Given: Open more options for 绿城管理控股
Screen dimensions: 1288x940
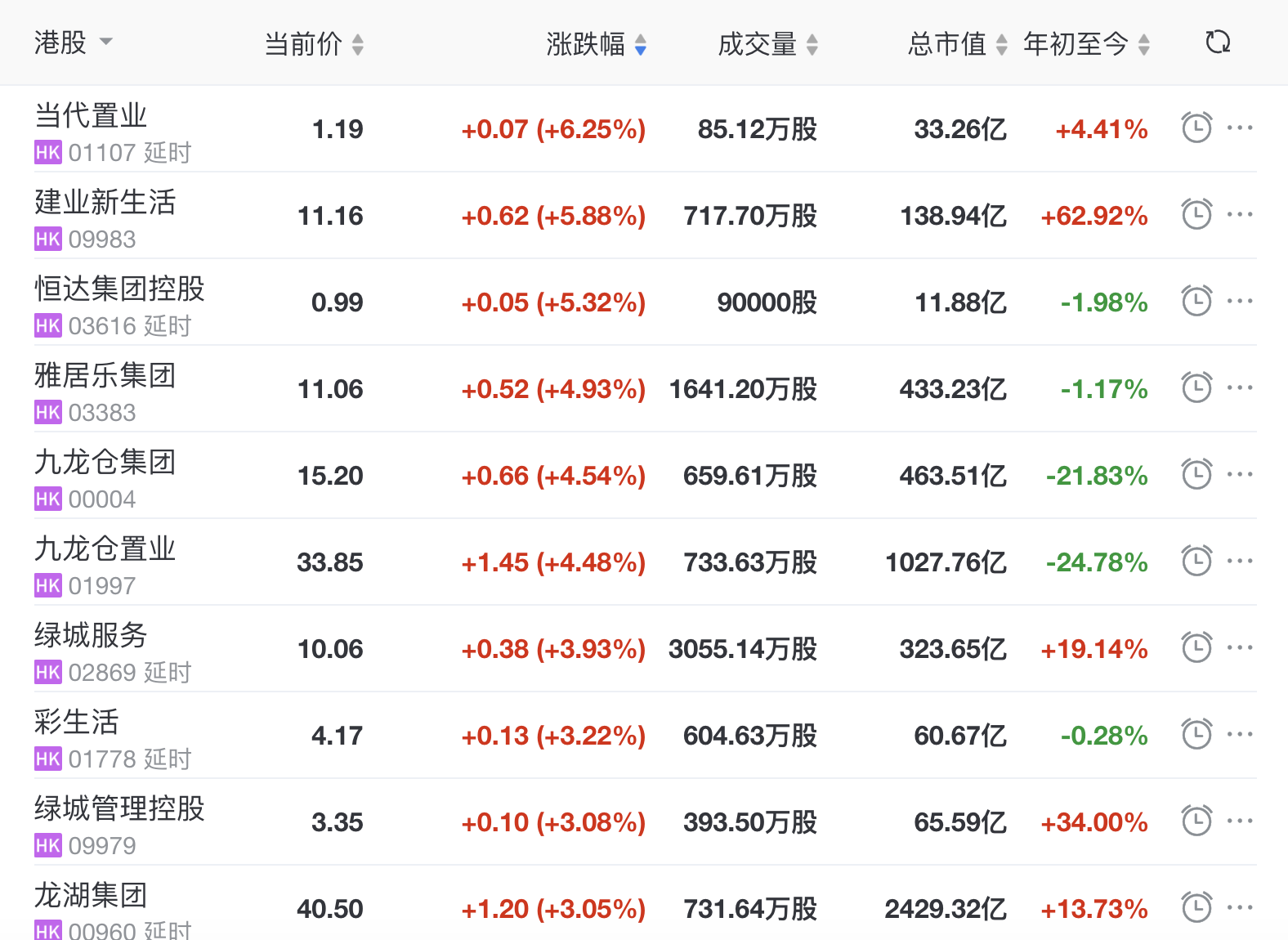Looking at the screenshot, I should click(x=1240, y=821).
